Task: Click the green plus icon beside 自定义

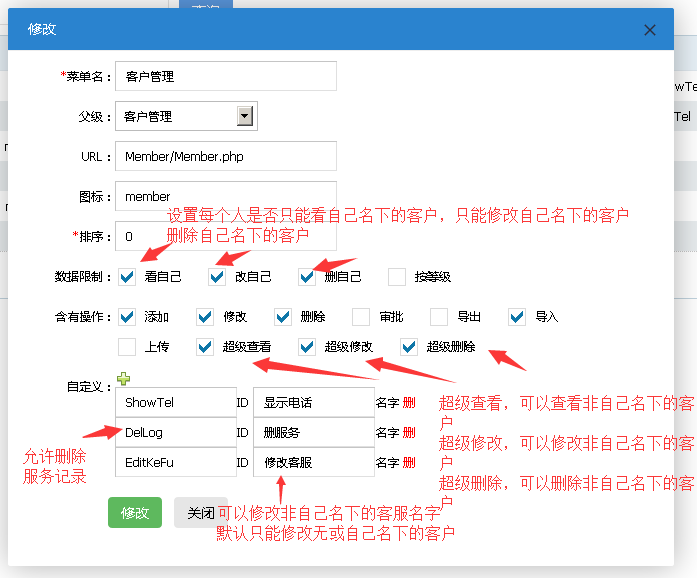Action: [x=124, y=378]
